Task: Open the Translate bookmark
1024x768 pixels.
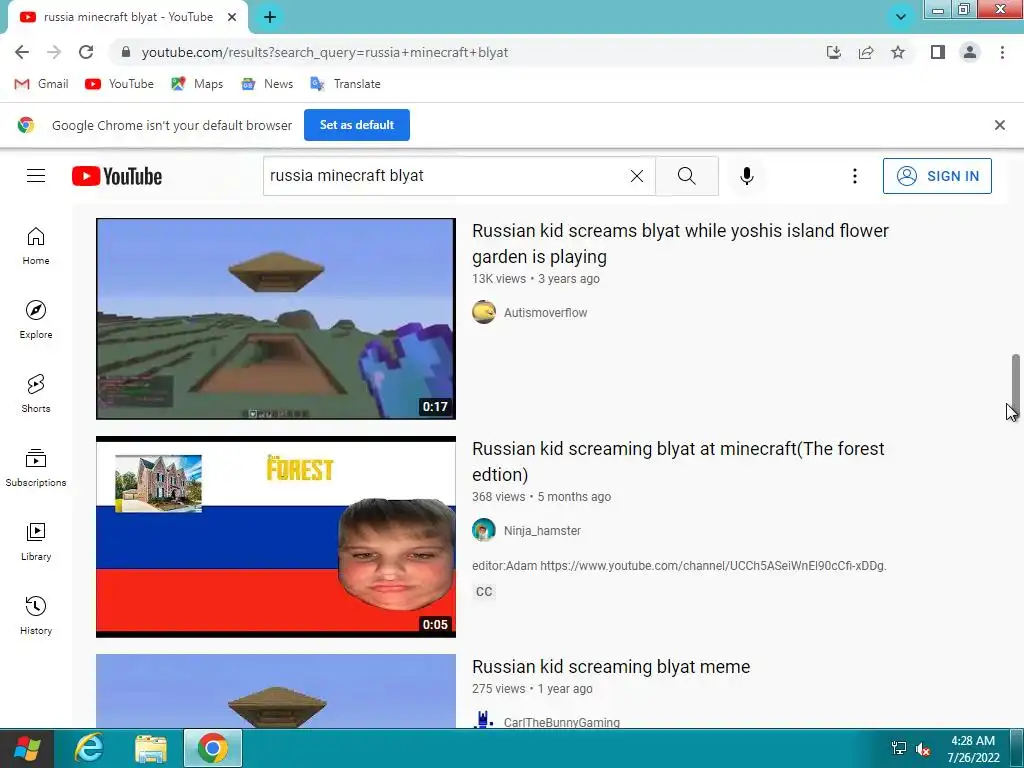Action: tap(345, 84)
